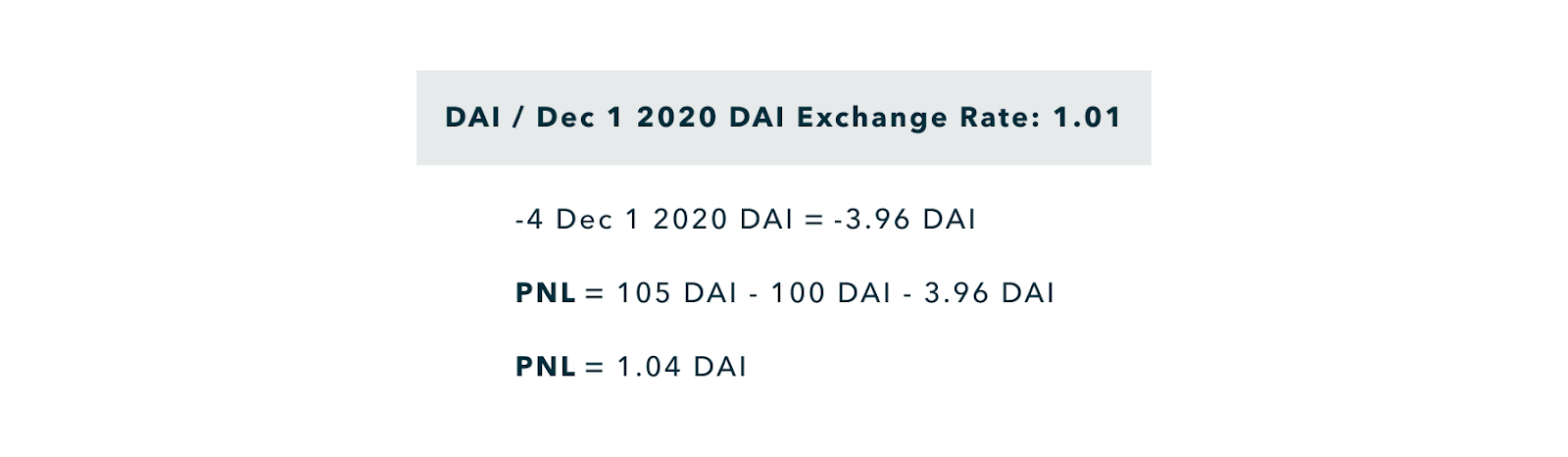Select the "105 DAI" term
This screenshot has height=457, width=1568.
tap(676, 293)
